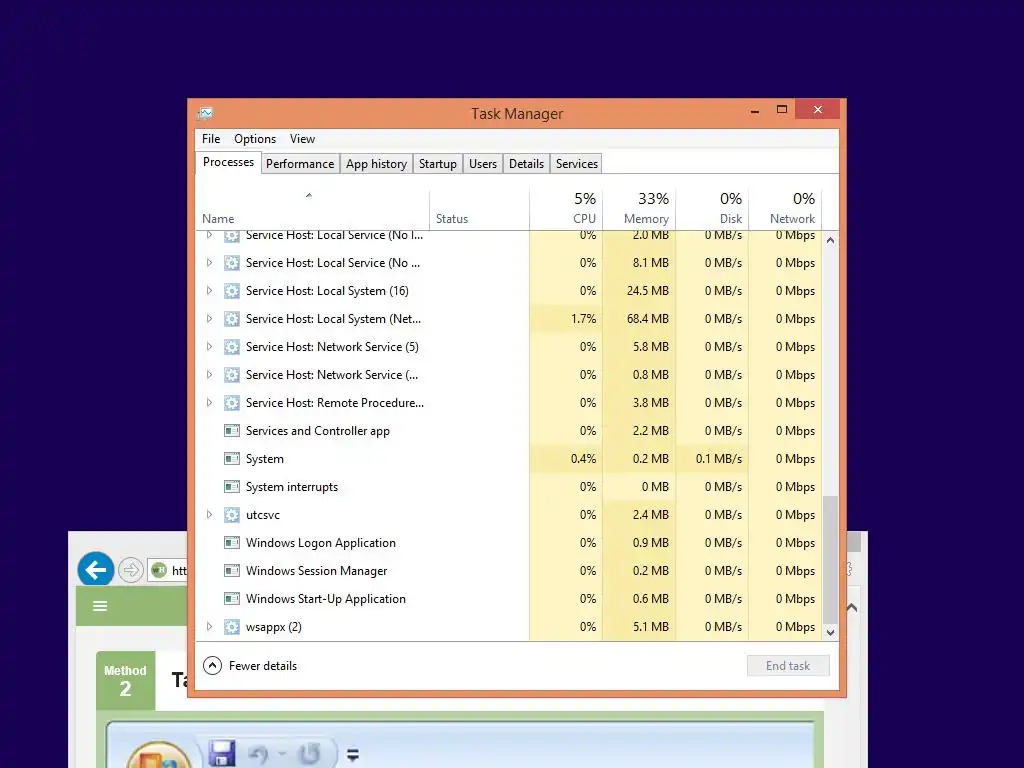Switch to the Details tab

(x=526, y=164)
